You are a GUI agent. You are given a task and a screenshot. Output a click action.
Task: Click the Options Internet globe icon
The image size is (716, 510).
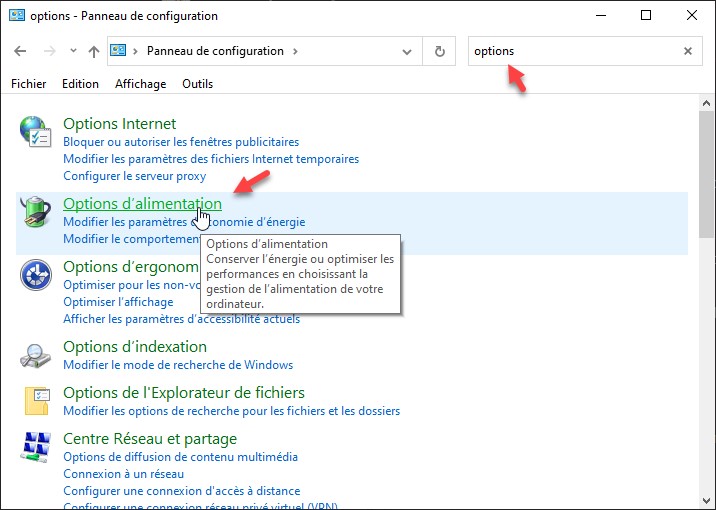tap(36, 133)
